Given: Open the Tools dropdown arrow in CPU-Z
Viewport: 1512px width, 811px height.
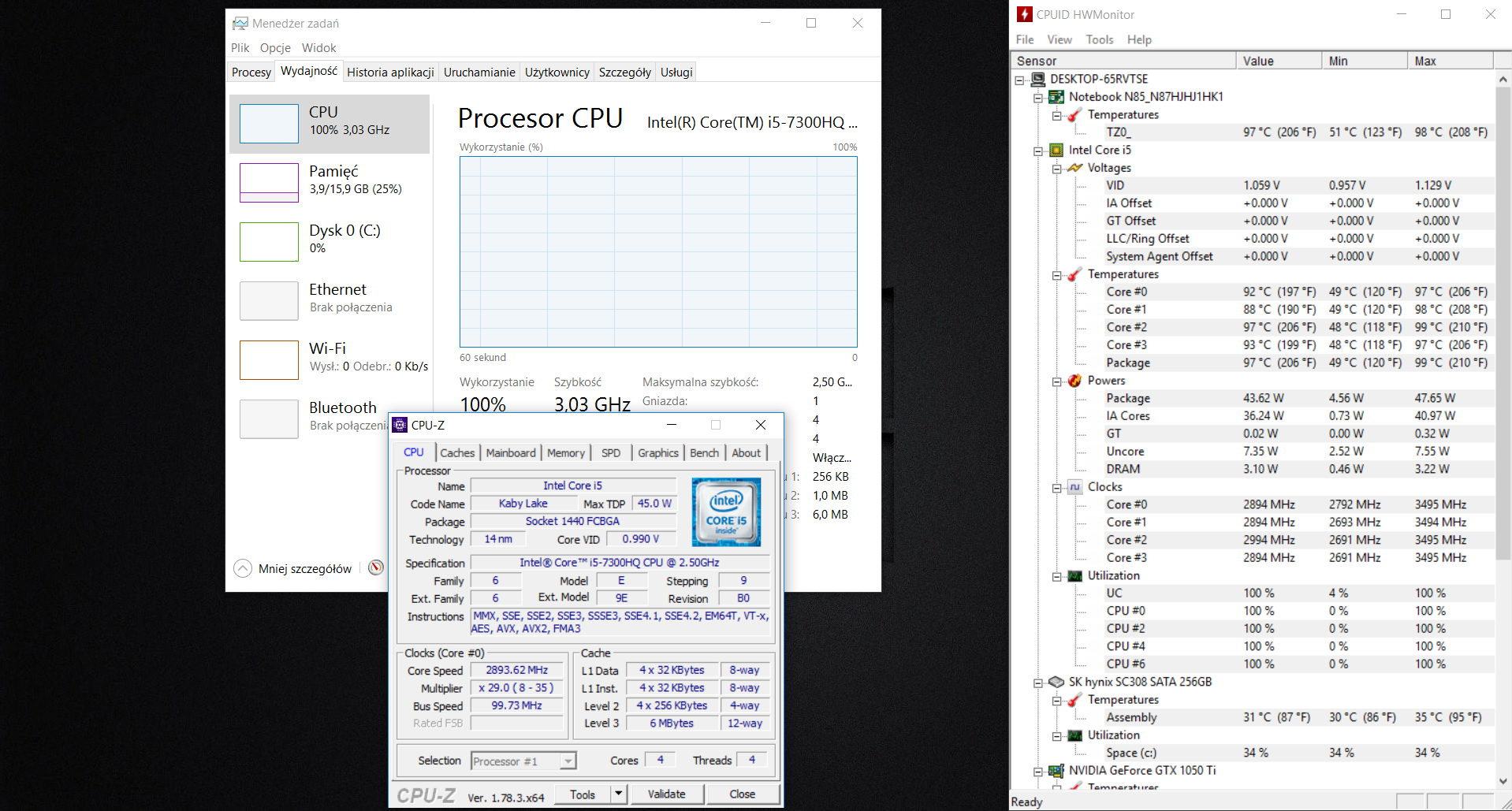Looking at the screenshot, I should coord(619,794).
